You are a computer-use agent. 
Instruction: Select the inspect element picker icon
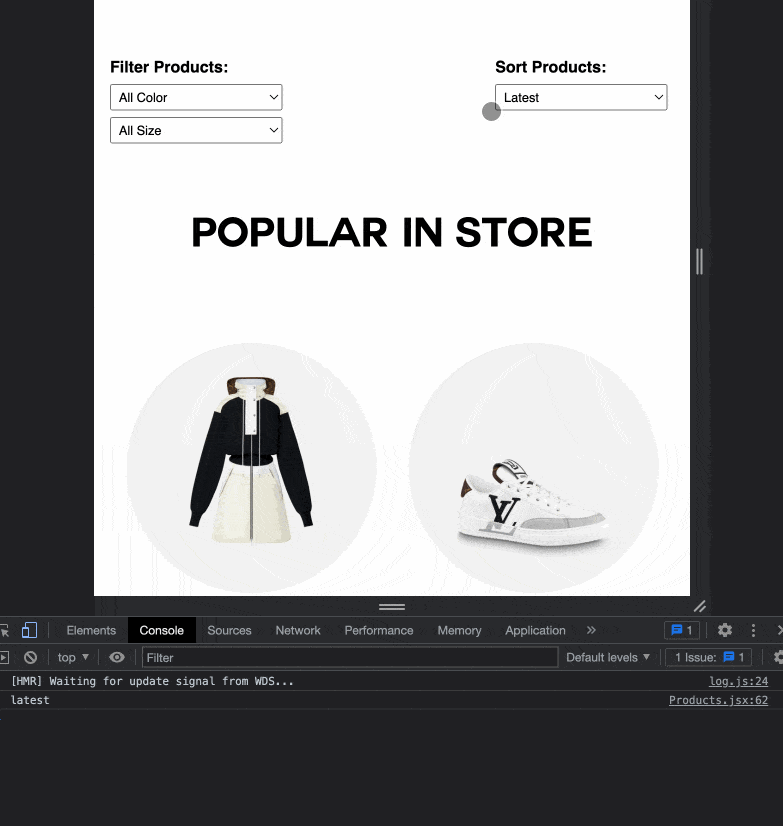point(5,630)
